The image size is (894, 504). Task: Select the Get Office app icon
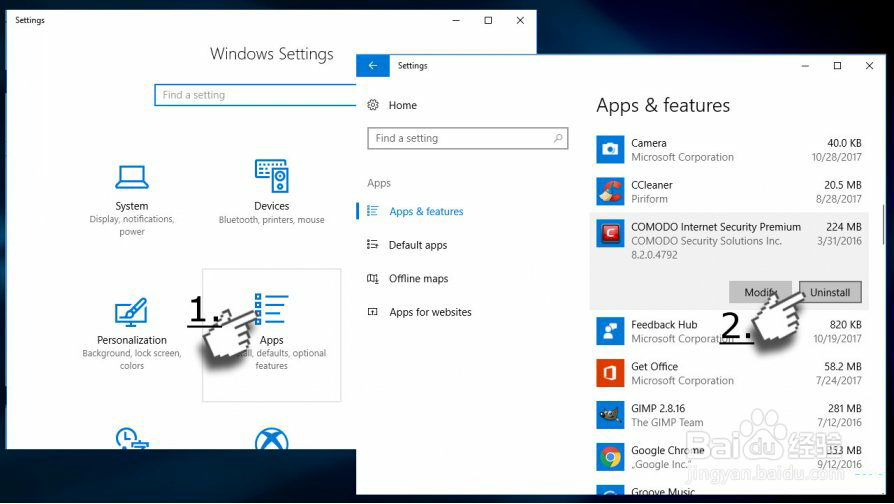coord(610,373)
